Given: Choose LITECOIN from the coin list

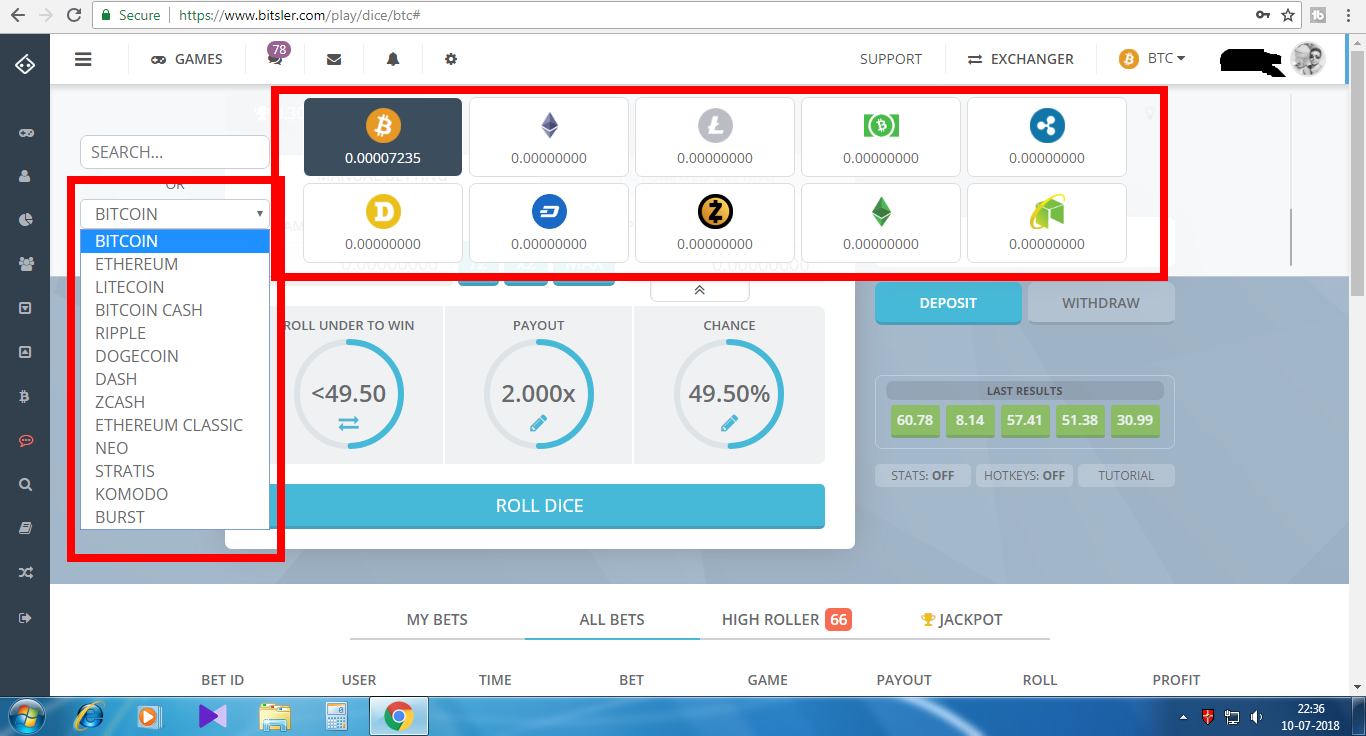Looking at the screenshot, I should (x=175, y=287).
